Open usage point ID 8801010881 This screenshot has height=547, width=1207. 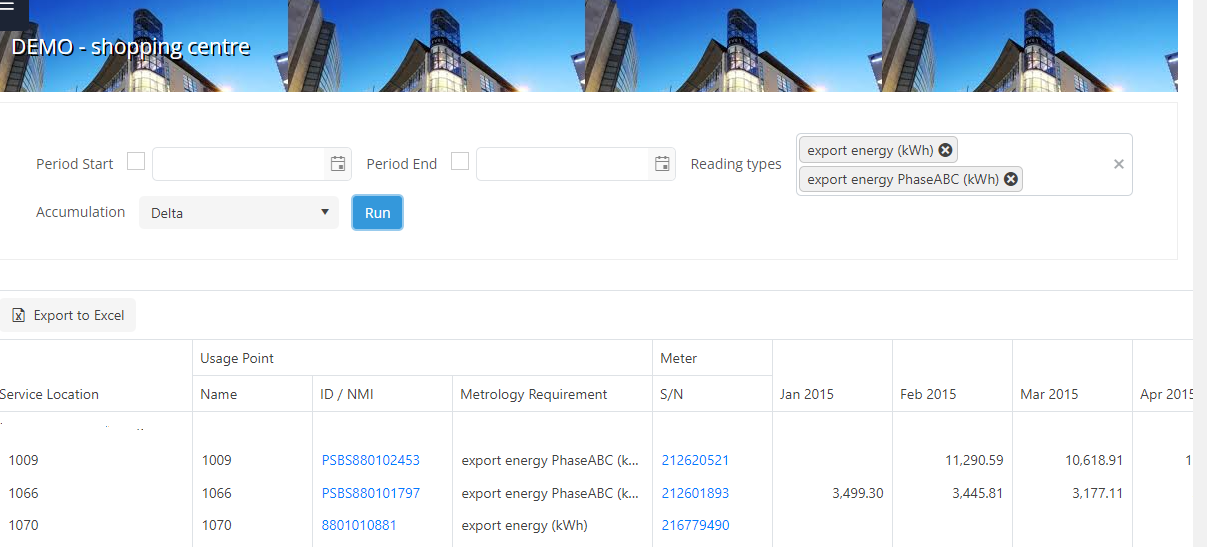(x=359, y=525)
